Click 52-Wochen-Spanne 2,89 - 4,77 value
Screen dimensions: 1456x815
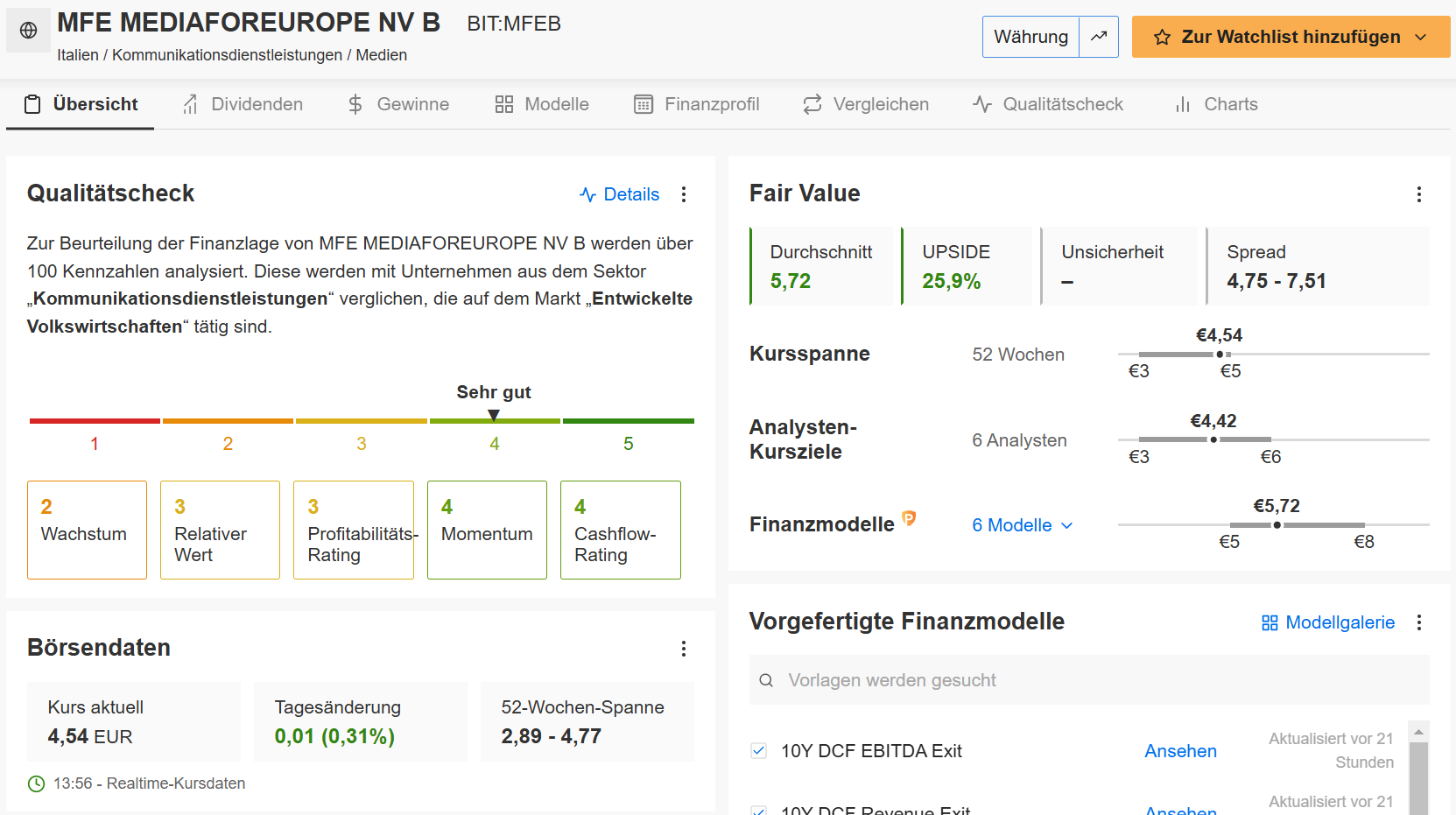551,737
